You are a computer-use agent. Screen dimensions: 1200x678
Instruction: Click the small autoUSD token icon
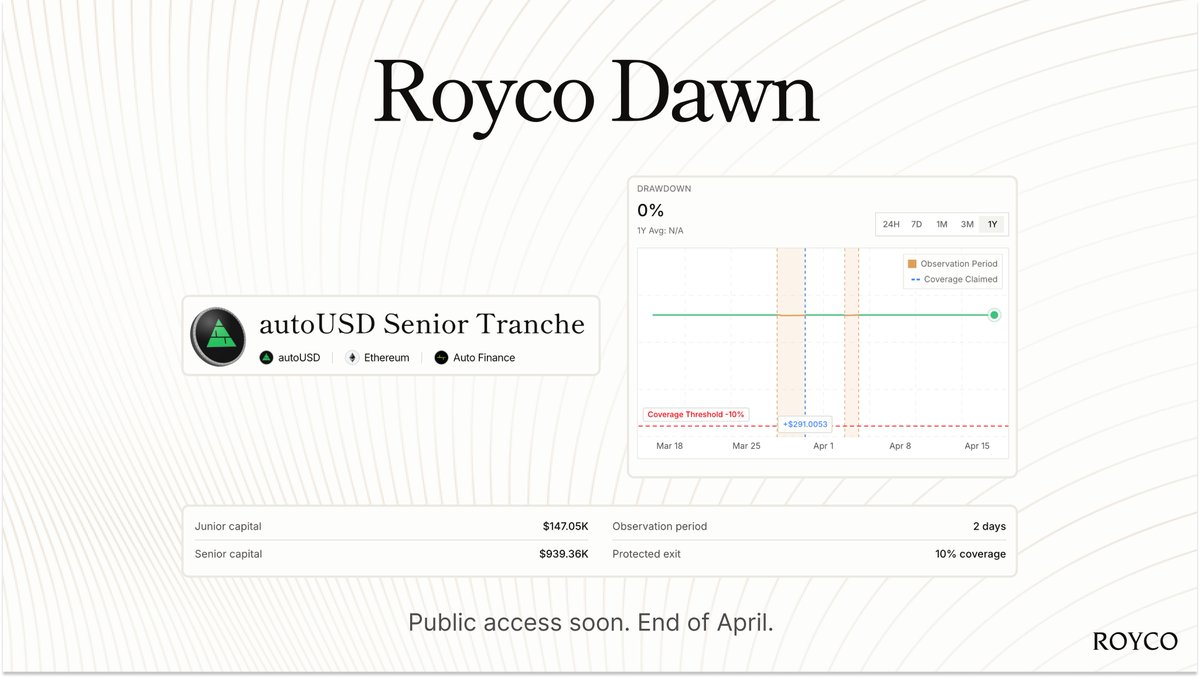266,357
